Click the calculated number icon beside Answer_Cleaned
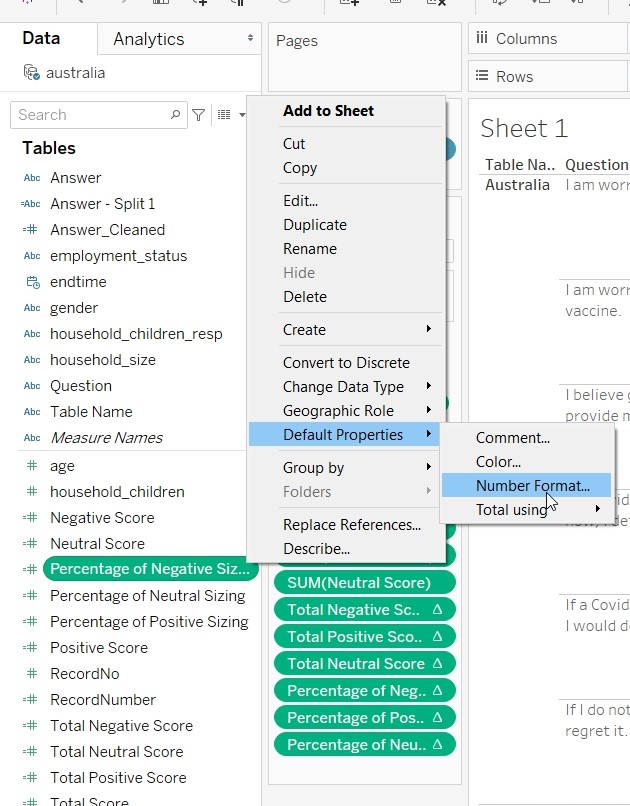The height and width of the screenshot is (806, 630). click(x=31, y=230)
